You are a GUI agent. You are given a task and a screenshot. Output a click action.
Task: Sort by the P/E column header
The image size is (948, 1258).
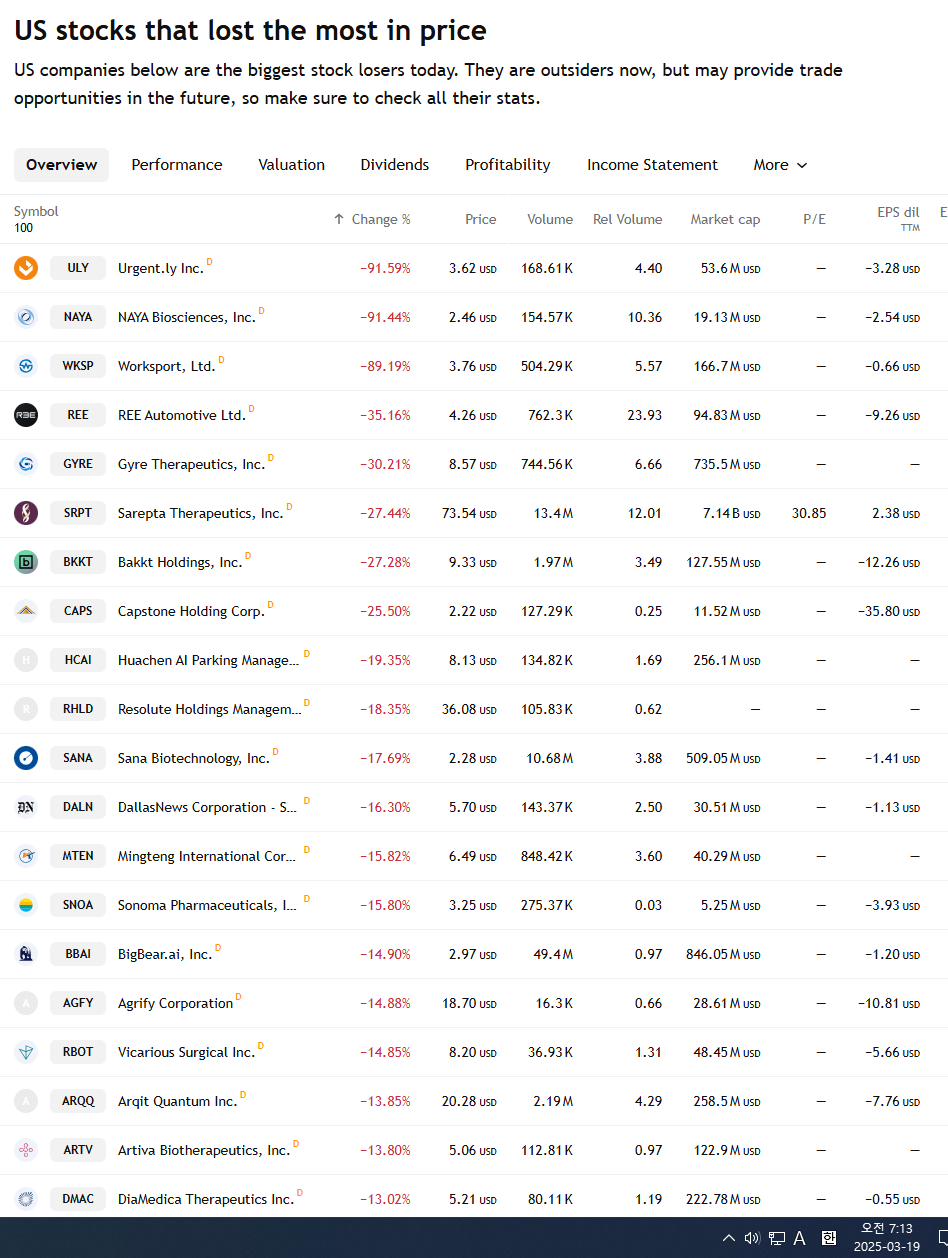tap(814, 219)
